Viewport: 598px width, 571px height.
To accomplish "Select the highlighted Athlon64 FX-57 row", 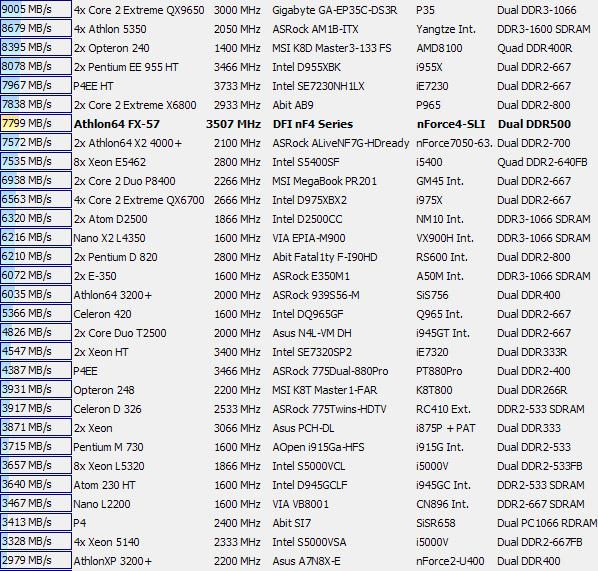I will pyautogui.click(x=299, y=124).
